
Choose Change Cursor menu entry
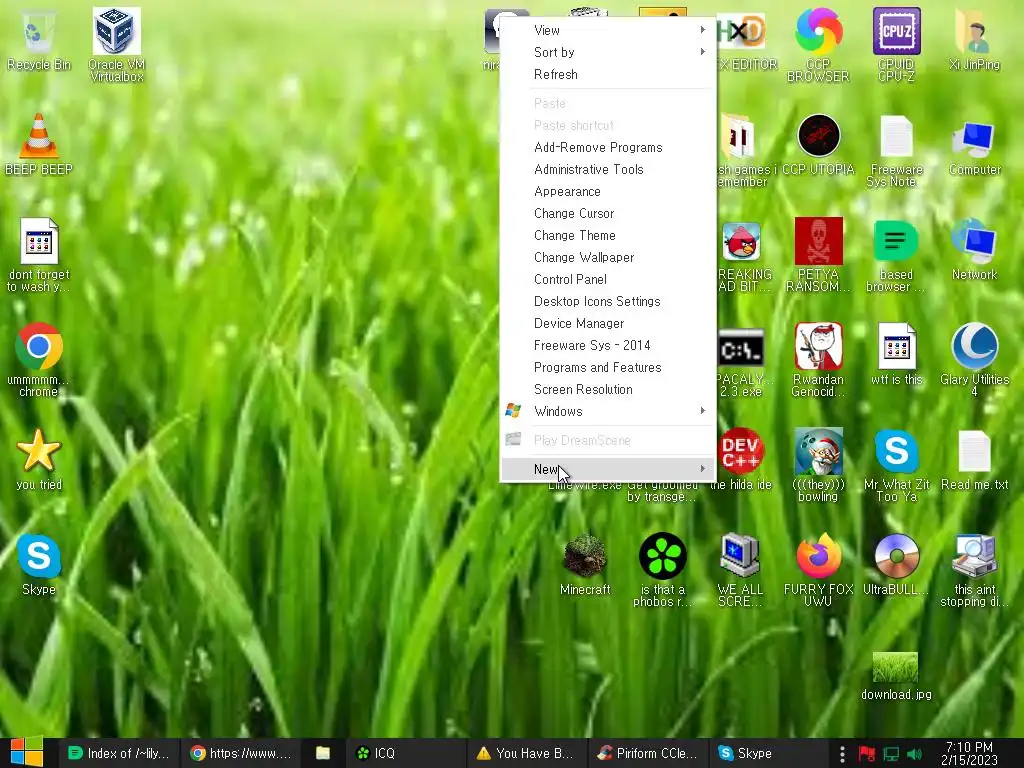(x=609, y=214)
